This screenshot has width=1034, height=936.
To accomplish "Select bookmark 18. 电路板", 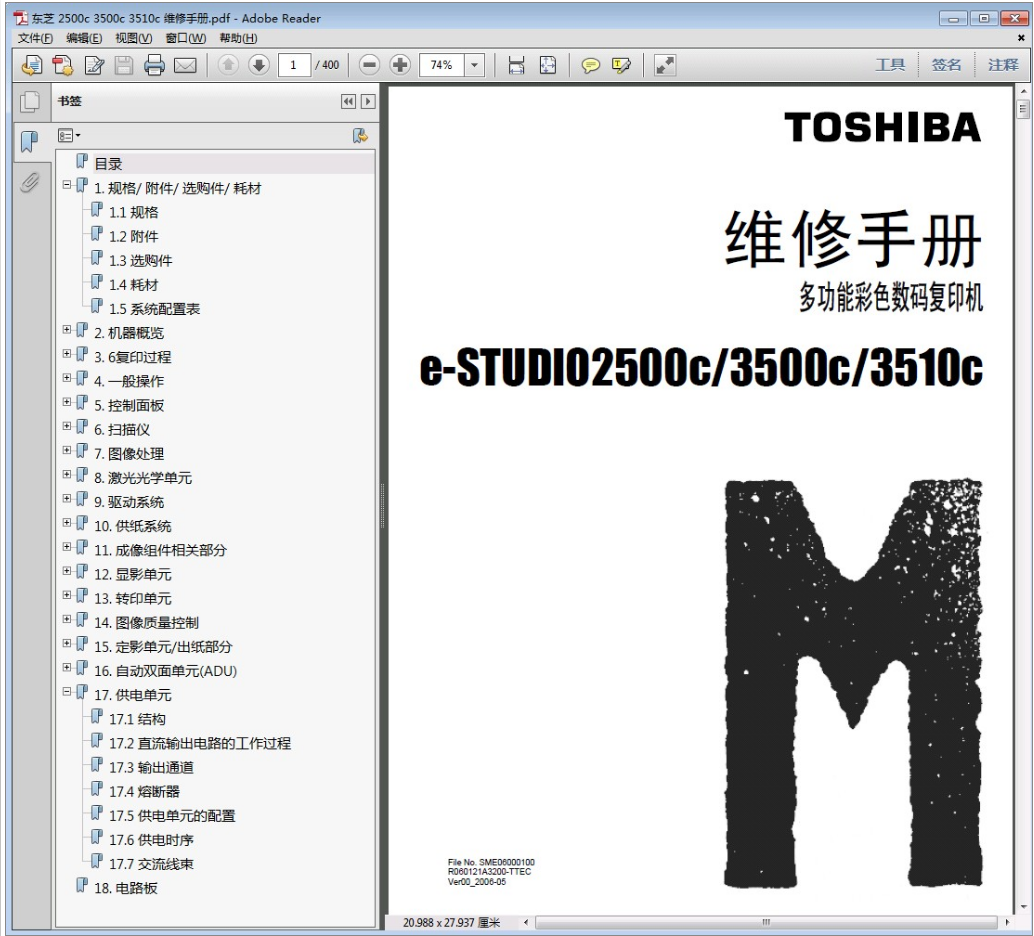I will click(x=126, y=888).
